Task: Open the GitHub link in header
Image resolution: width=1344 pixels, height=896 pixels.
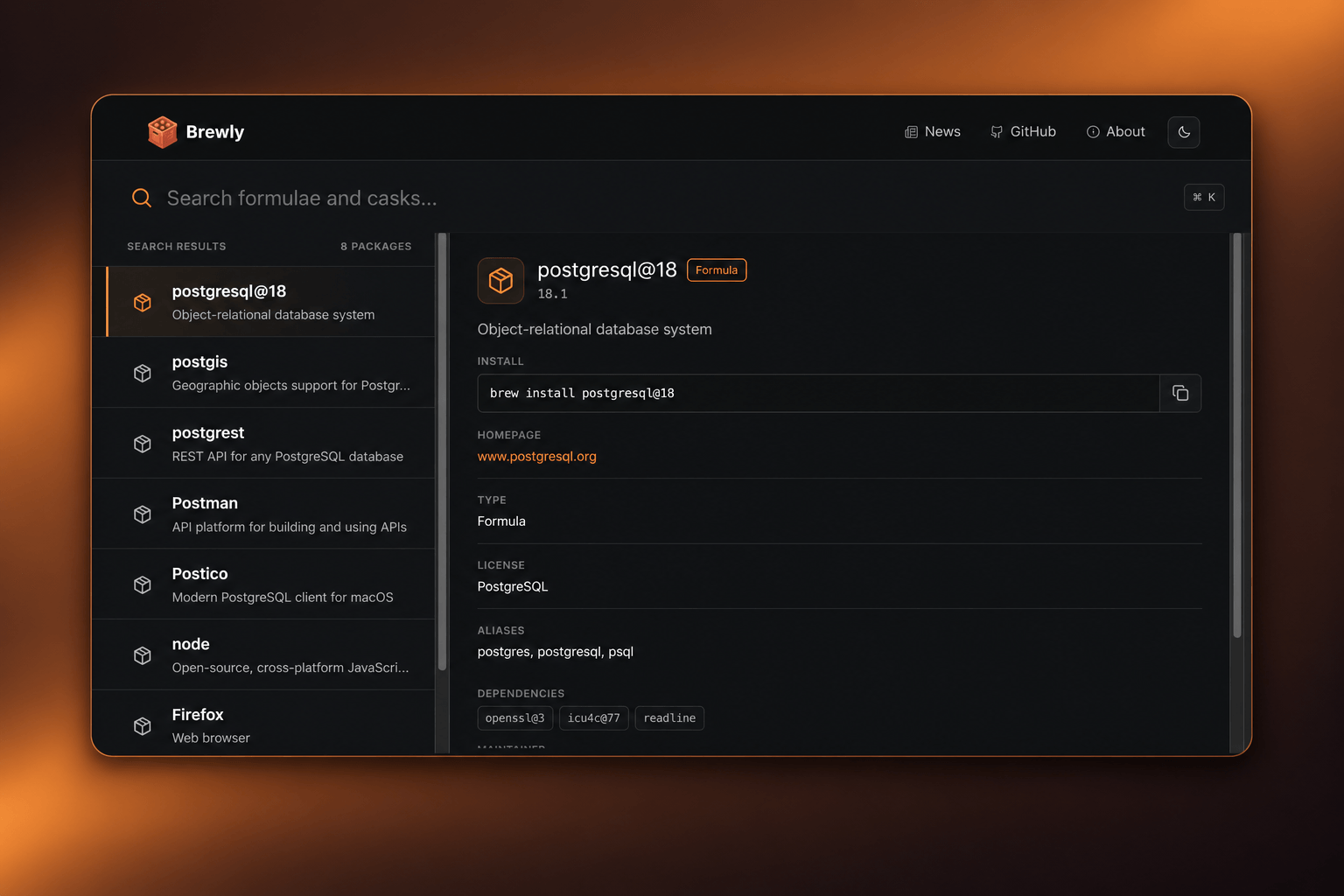Action: [x=1023, y=131]
